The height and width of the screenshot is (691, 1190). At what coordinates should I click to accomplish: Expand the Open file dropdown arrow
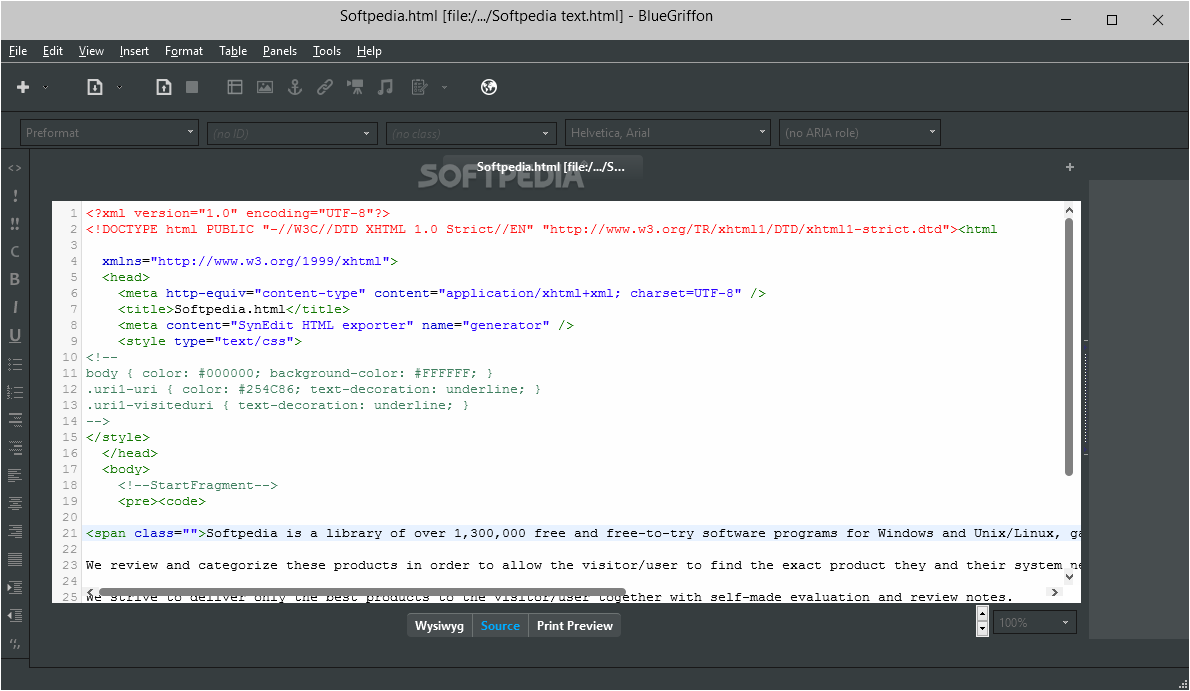(119, 87)
